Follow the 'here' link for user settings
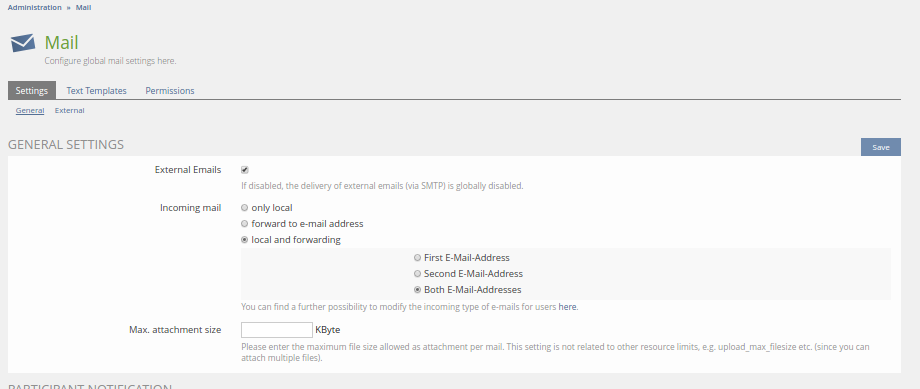This screenshot has width=920, height=389. coord(567,307)
